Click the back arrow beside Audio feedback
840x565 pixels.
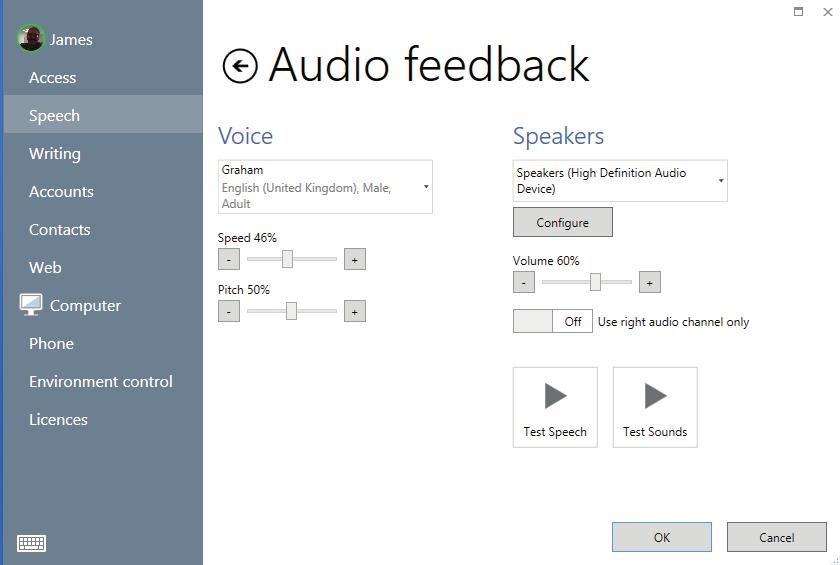(239, 66)
